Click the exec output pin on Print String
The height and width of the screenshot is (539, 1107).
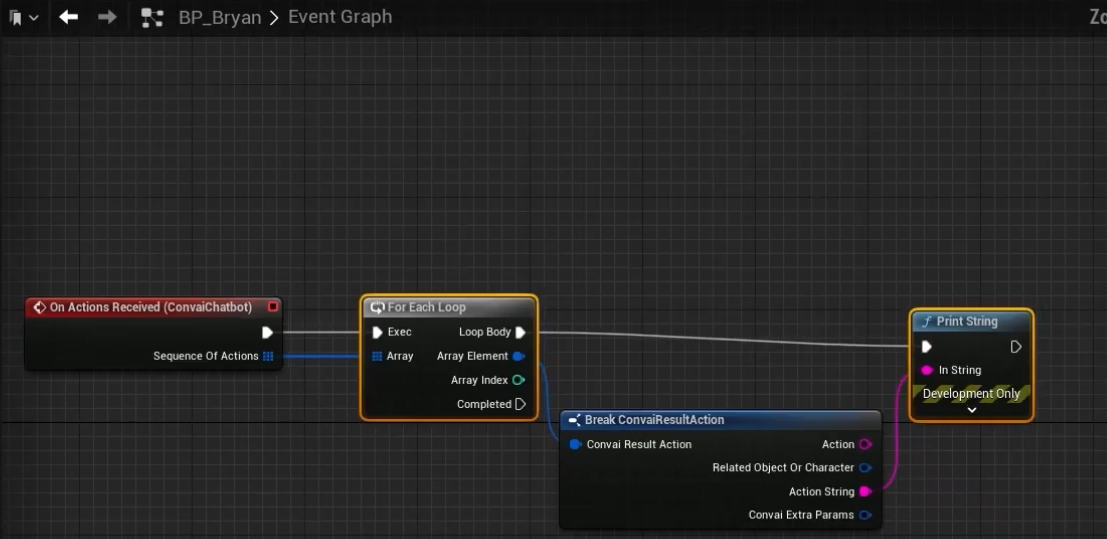pyautogui.click(x=1016, y=347)
